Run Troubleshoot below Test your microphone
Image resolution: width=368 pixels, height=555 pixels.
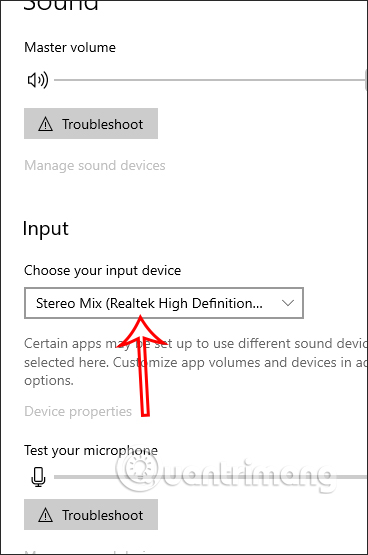(x=91, y=515)
